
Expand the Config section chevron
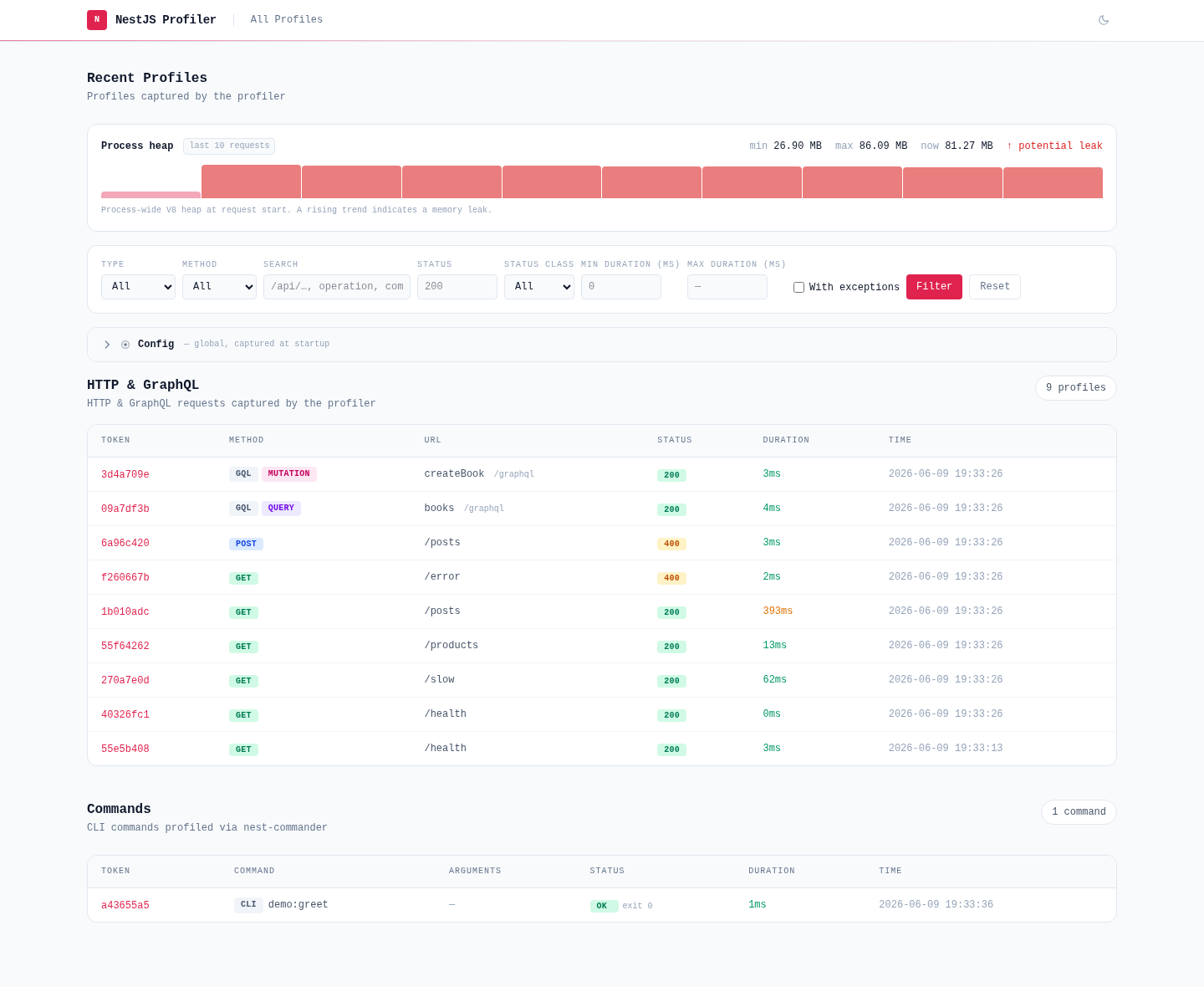(x=107, y=345)
